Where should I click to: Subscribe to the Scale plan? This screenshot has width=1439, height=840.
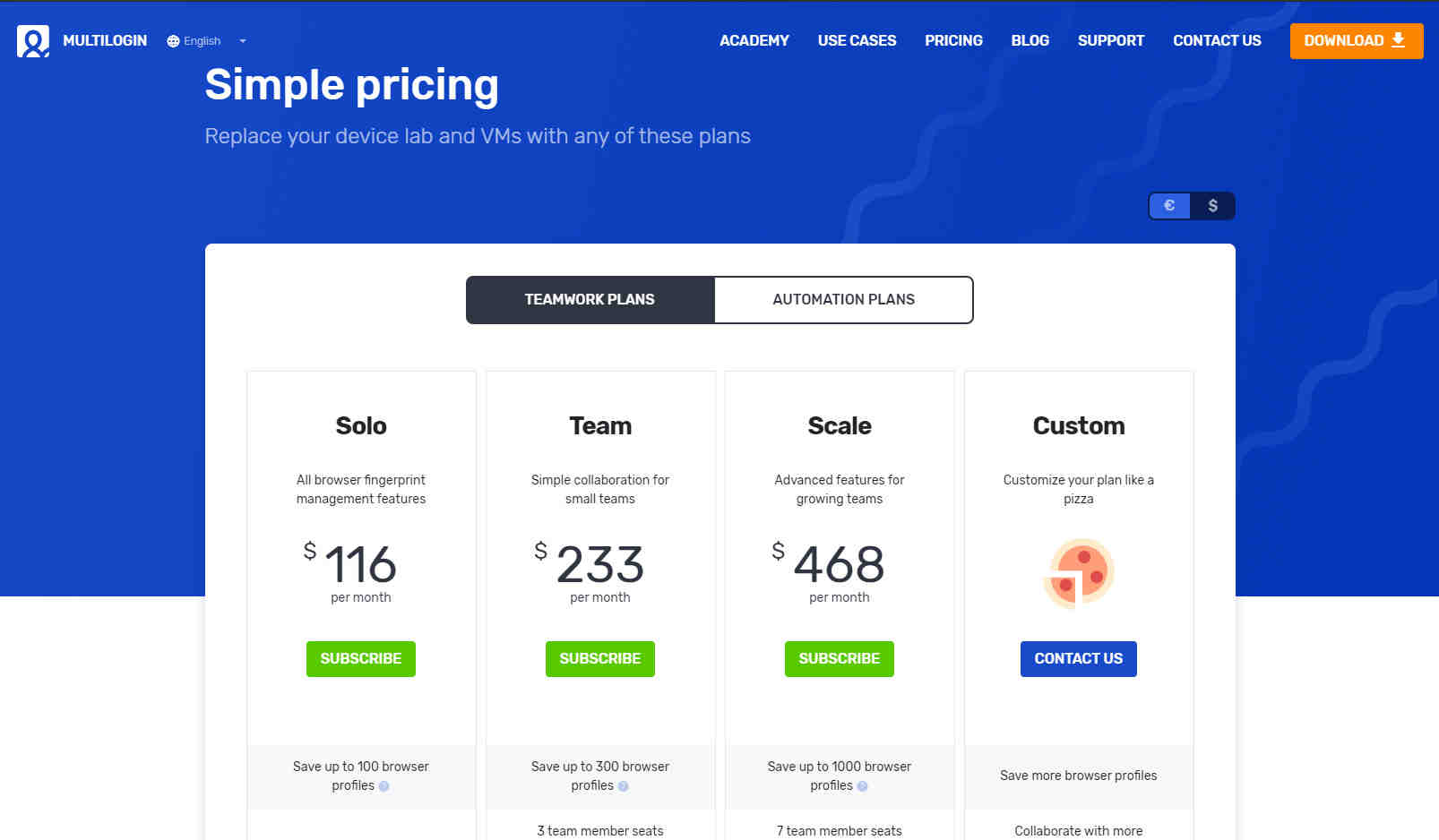click(840, 659)
